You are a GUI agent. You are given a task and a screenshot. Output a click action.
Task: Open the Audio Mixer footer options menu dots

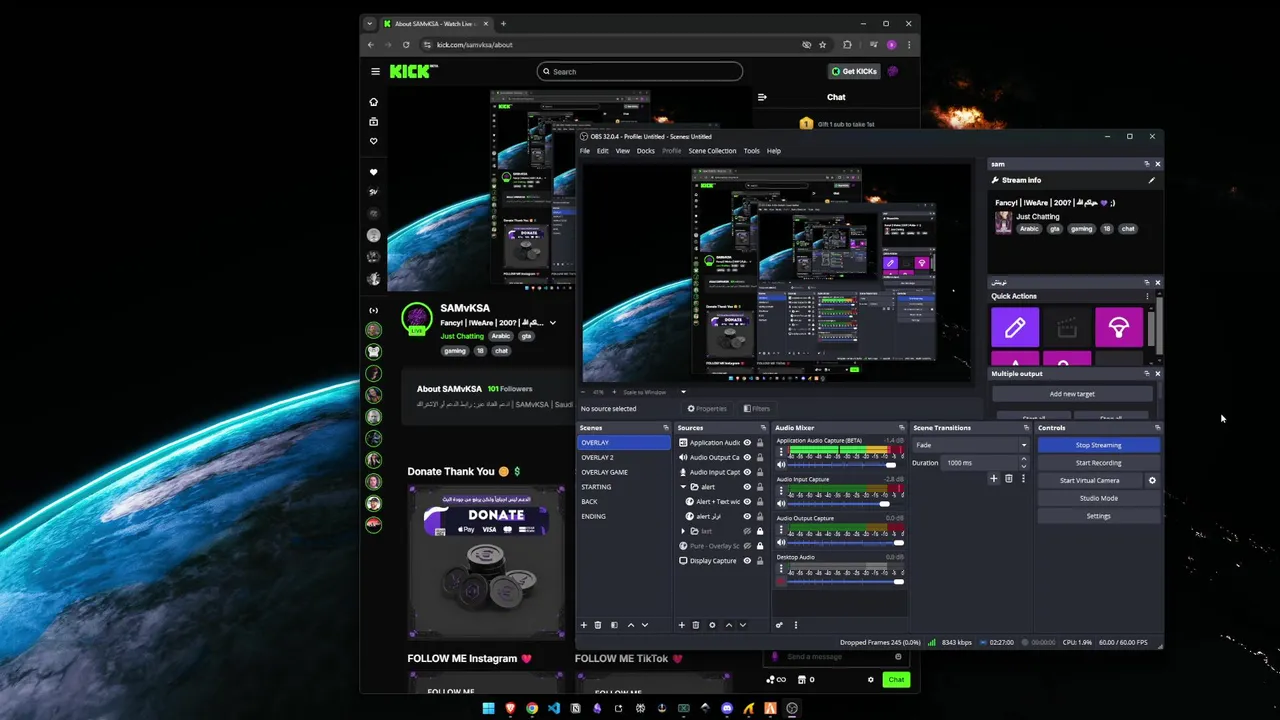point(796,625)
